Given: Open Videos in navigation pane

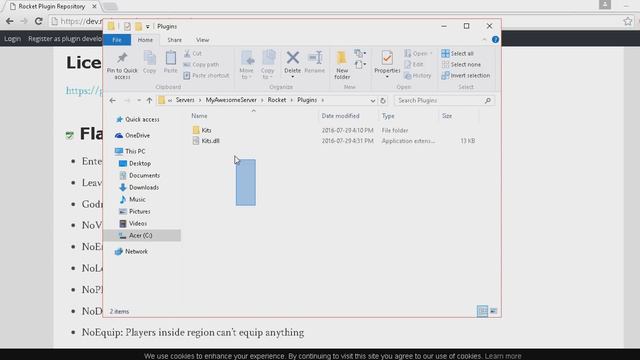Looking at the screenshot, I should point(133,224).
